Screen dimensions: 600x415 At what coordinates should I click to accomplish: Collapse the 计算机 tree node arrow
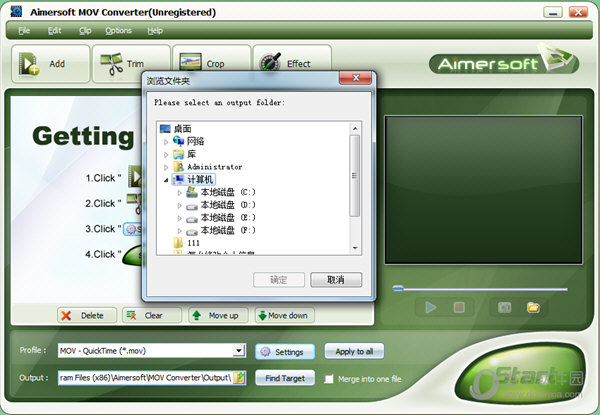(x=166, y=180)
